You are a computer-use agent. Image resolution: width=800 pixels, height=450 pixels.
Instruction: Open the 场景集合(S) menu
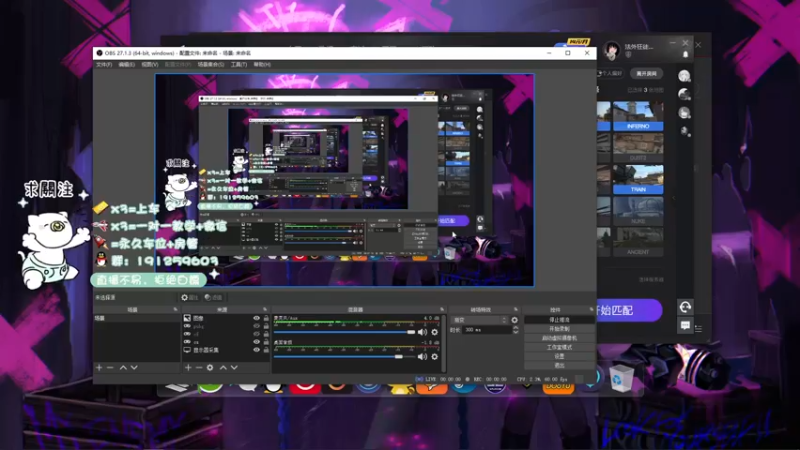click(x=211, y=65)
